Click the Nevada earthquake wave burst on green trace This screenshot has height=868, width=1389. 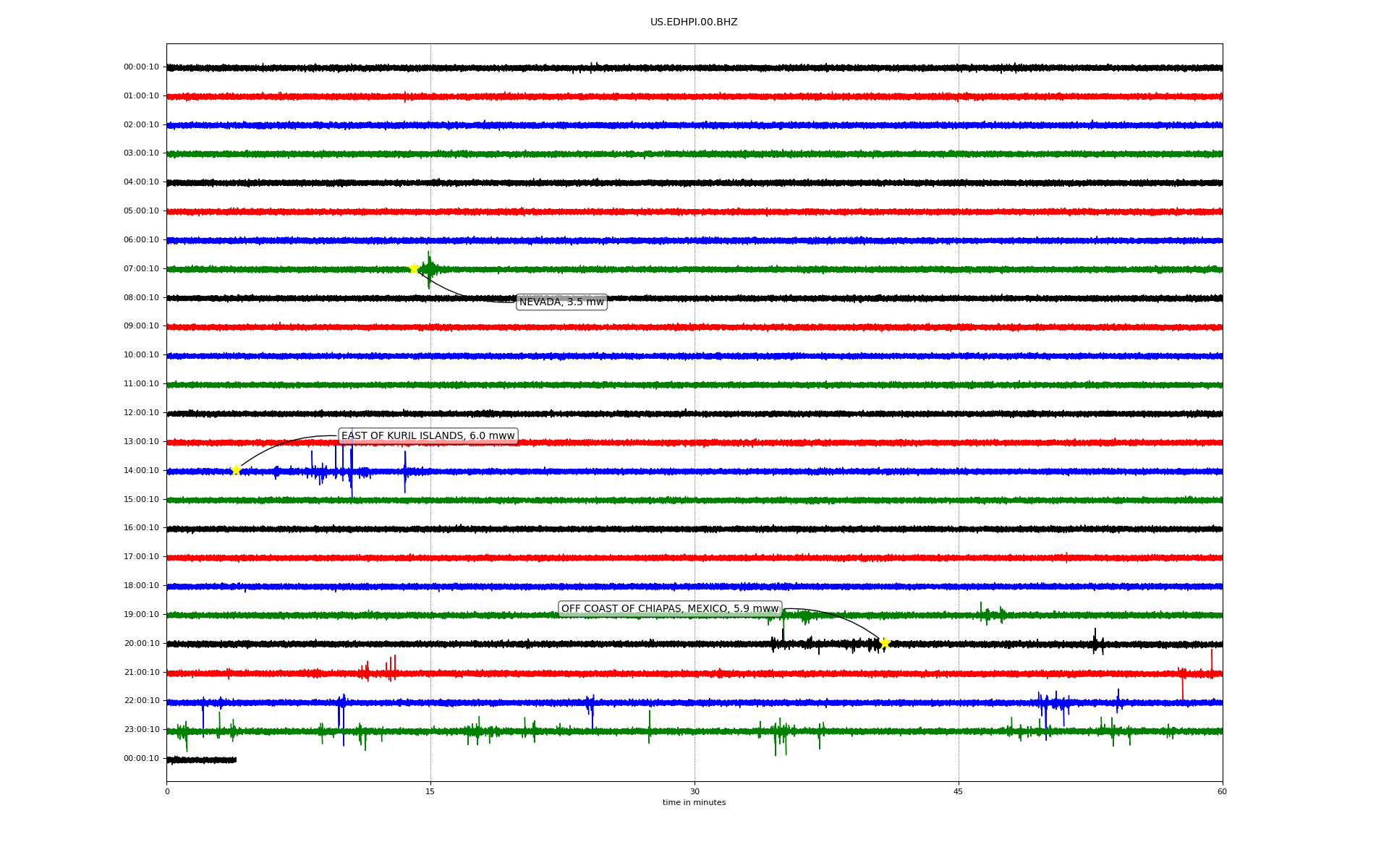point(429,270)
